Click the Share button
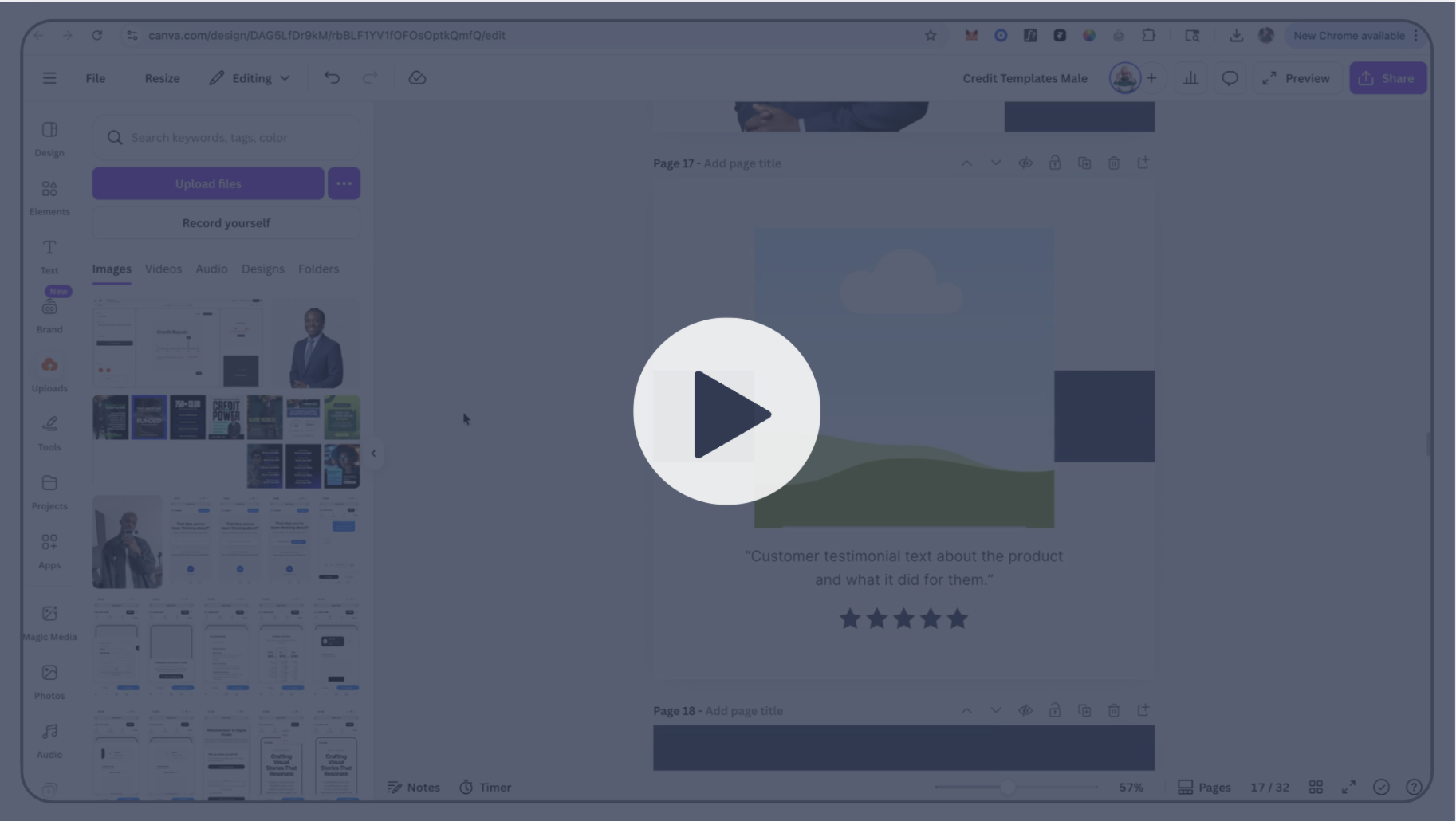1456x821 pixels. tap(1388, 77)
